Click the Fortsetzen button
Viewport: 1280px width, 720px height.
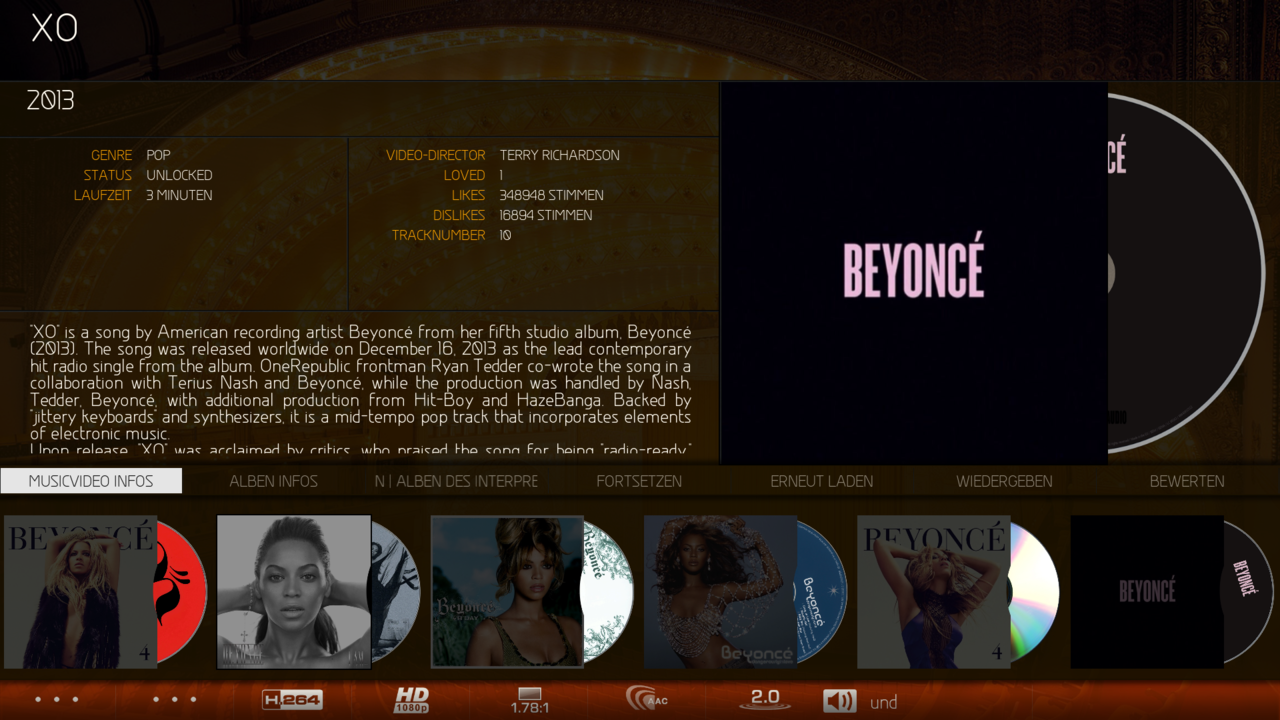(x=639, y=481)
